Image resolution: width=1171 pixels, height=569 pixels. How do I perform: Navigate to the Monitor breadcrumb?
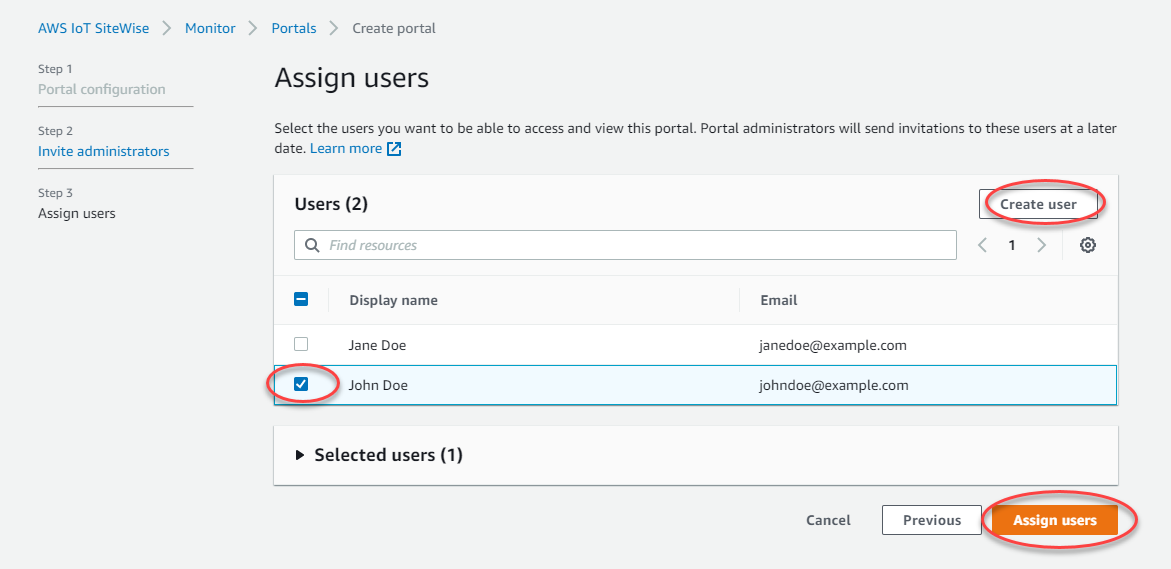[x=210, y=28]
